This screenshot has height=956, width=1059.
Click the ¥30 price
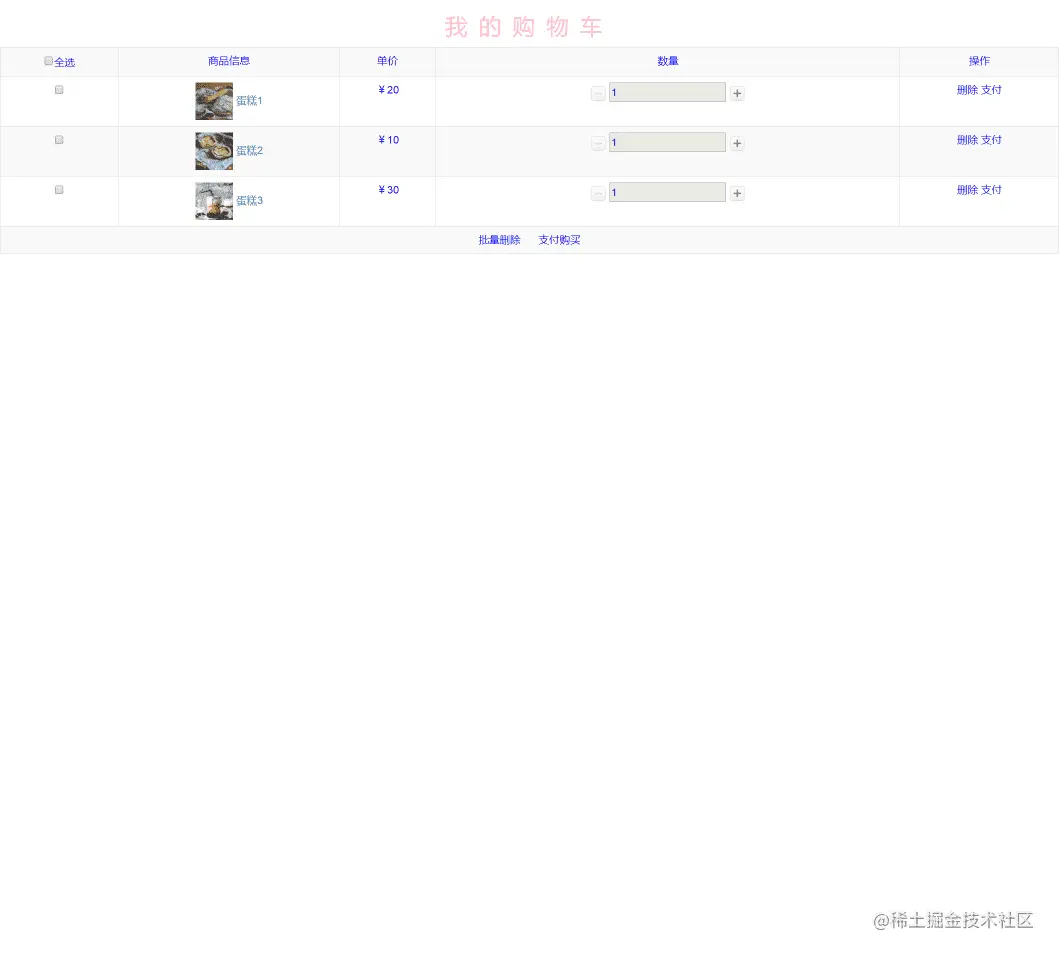[388, 190]
